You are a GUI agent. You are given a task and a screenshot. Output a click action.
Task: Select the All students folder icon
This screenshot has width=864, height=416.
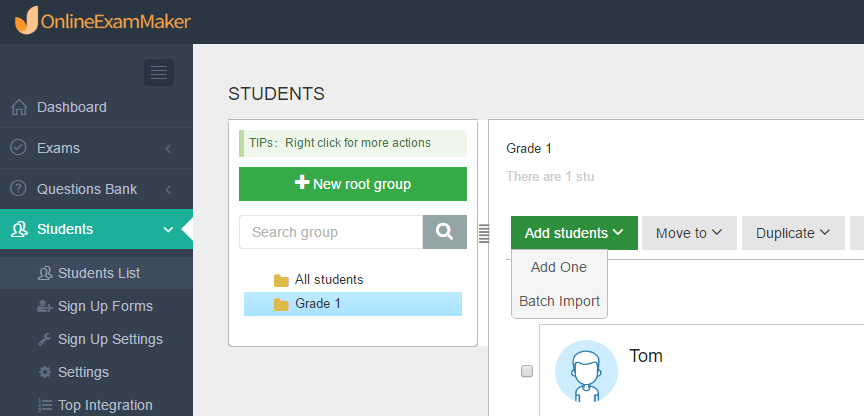[x=282, y=280]
